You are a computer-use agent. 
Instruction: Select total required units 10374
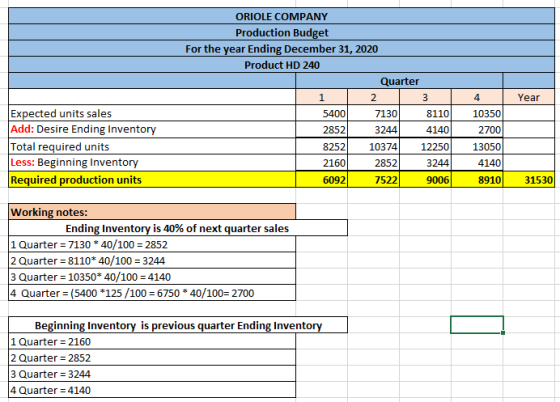(x=373, y=146)
